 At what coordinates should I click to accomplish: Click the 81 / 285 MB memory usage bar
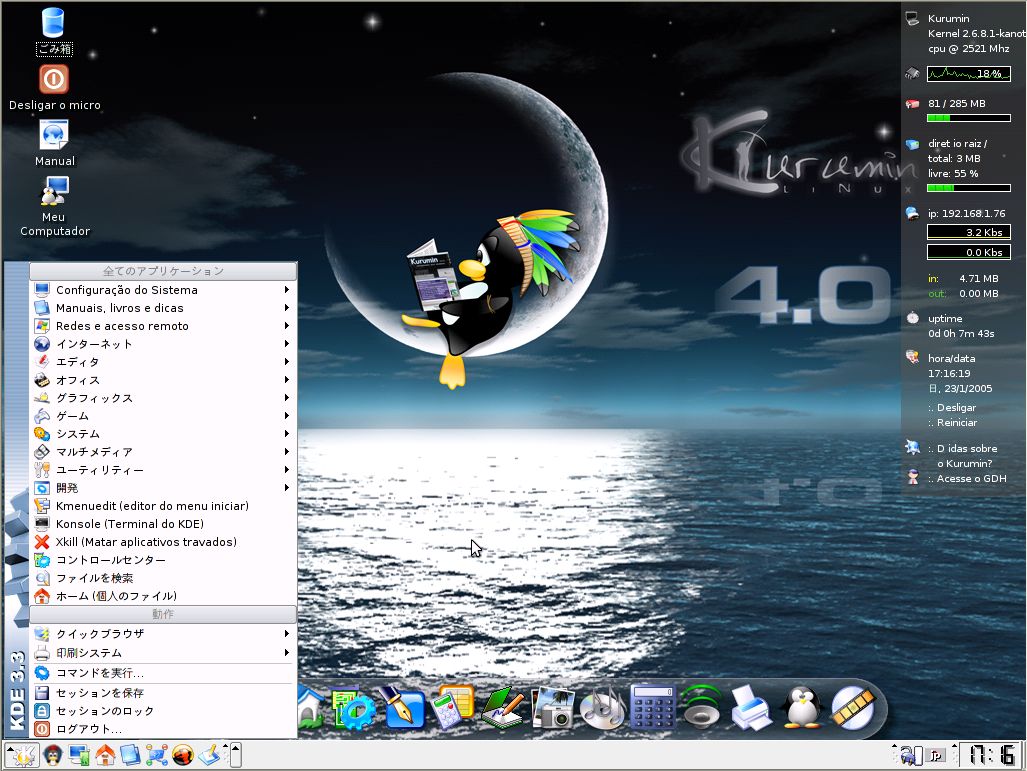click(x=969, y=118)
